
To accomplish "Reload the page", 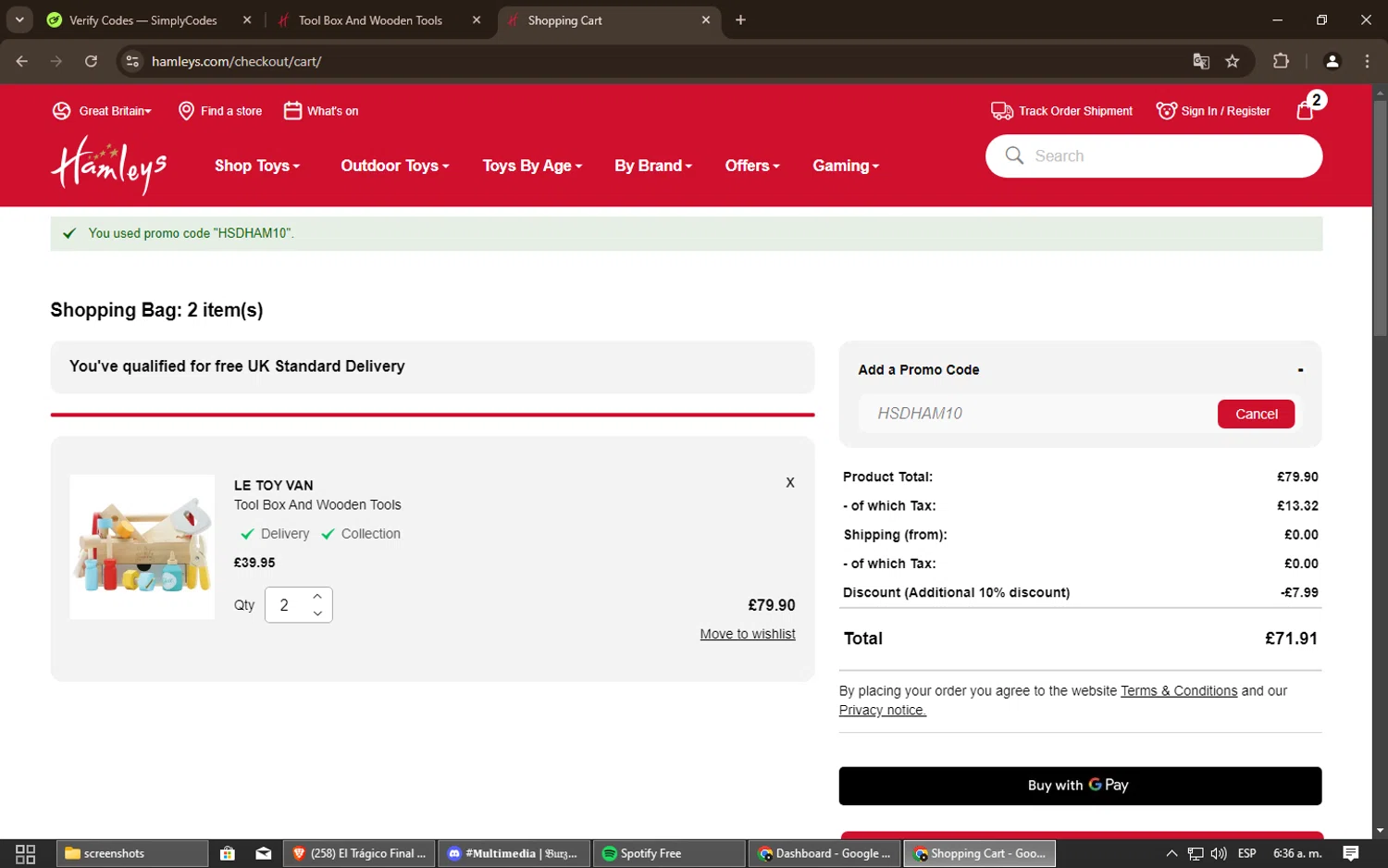I will [91, 61].
